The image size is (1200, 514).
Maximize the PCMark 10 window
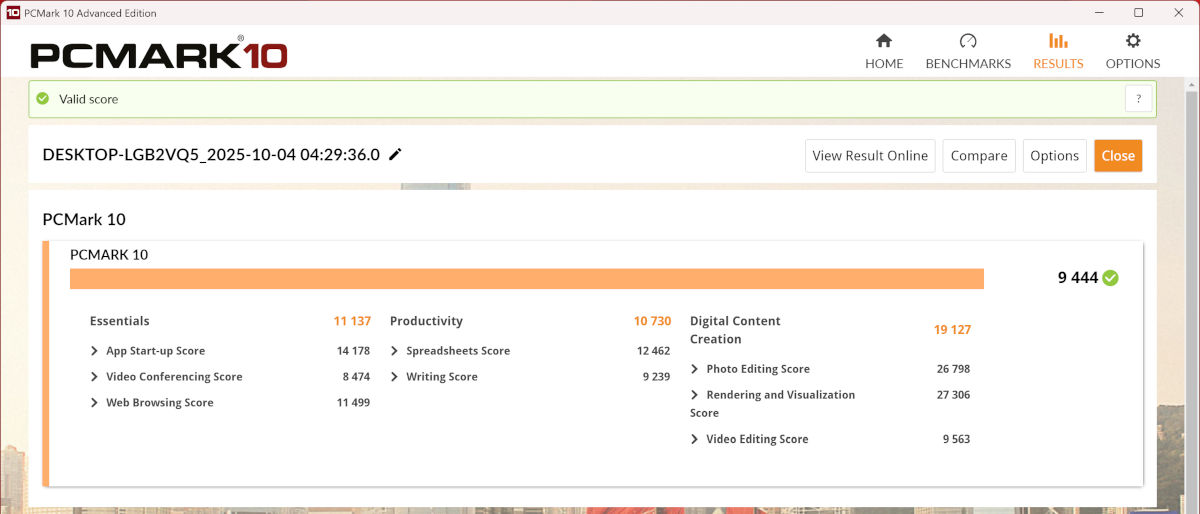(1138, 13)
